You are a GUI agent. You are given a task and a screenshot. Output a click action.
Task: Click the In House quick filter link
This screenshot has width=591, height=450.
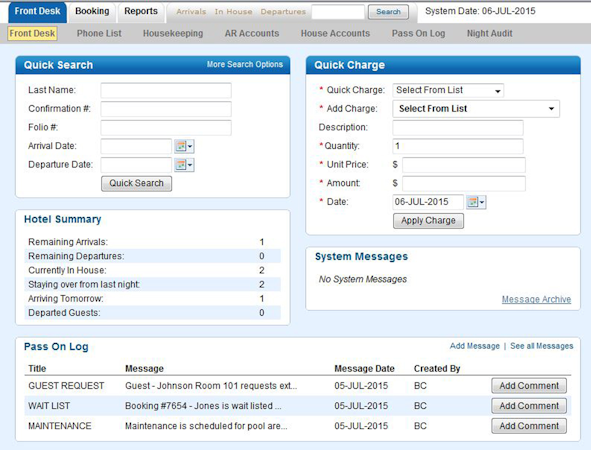pos(233,12)
